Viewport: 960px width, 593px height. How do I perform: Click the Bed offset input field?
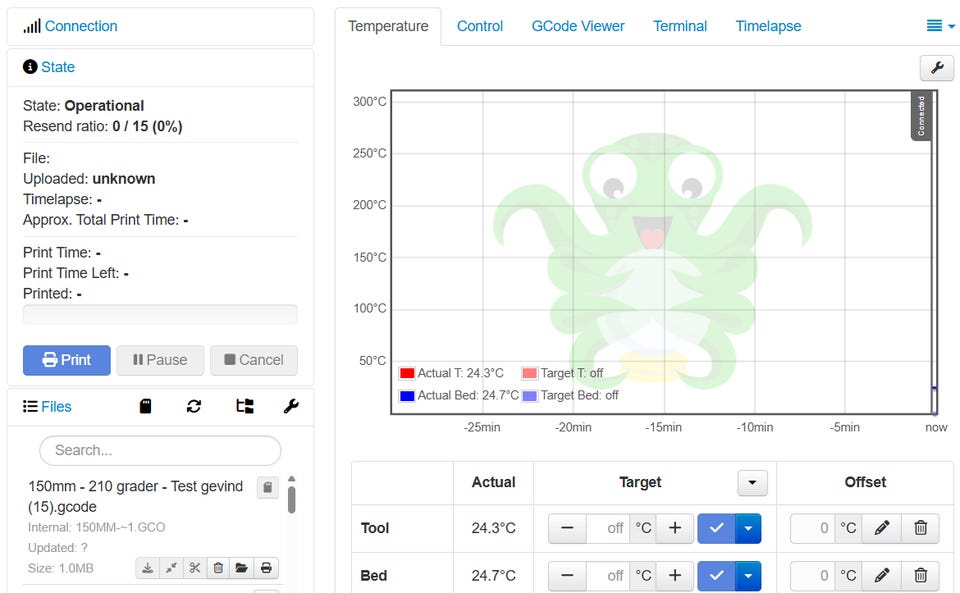[811, 576]
